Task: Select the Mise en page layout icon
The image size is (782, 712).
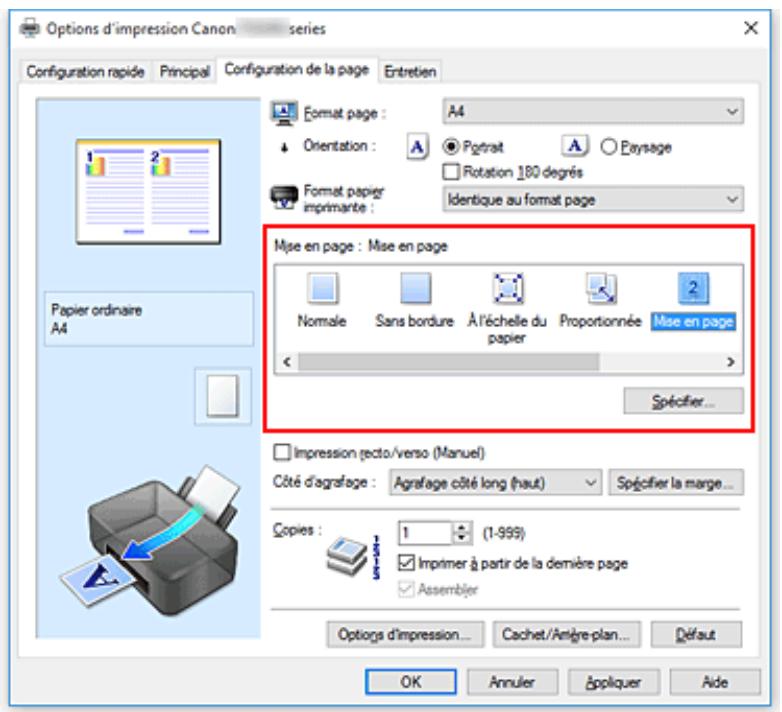Action: click(693, 288)
